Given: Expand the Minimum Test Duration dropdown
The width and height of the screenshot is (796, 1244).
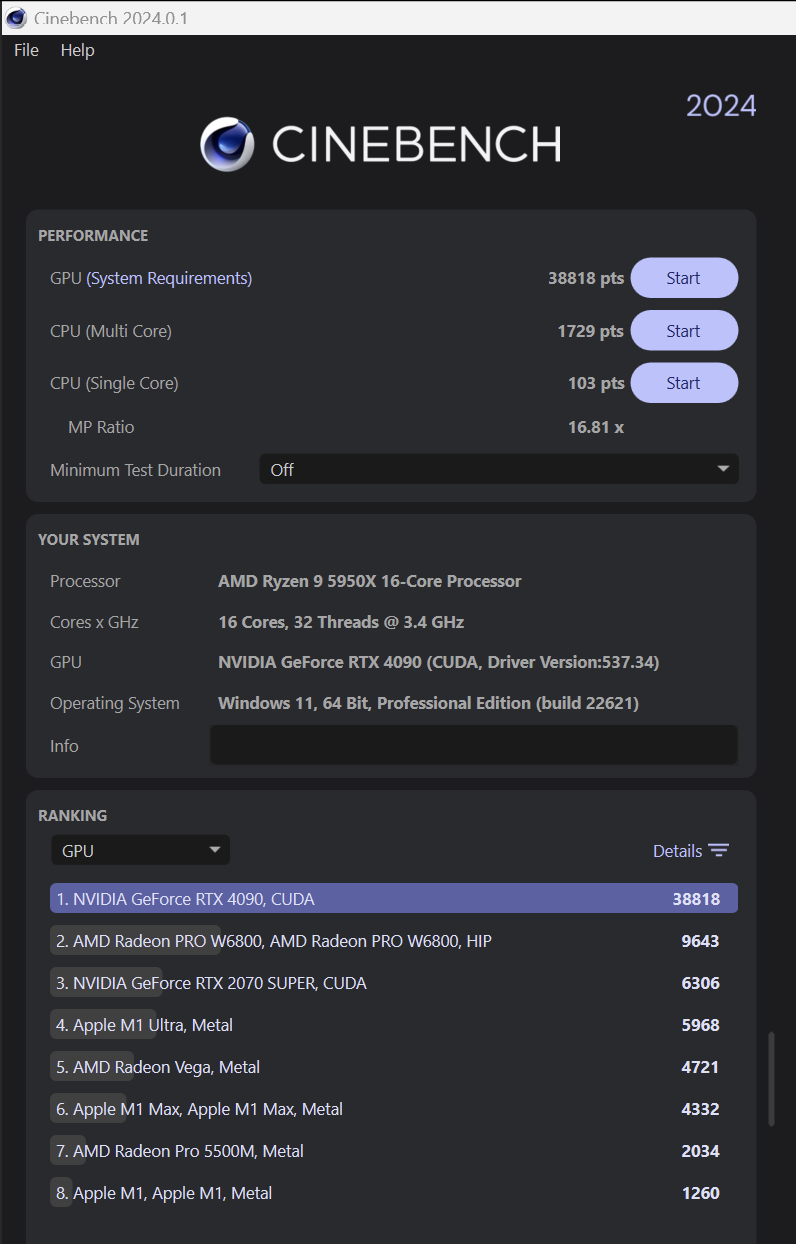Looking at the screenshot, I should coord(498,470).
